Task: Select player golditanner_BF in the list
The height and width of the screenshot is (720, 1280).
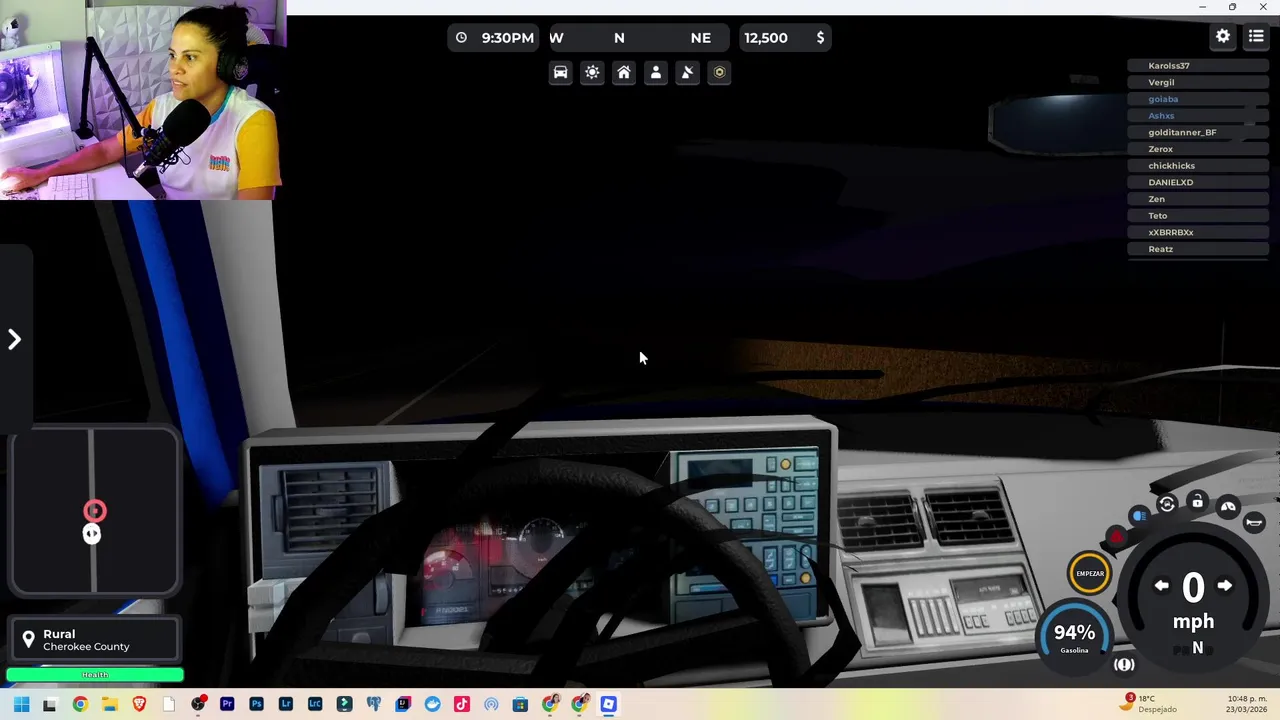Action: (1198, 133)
